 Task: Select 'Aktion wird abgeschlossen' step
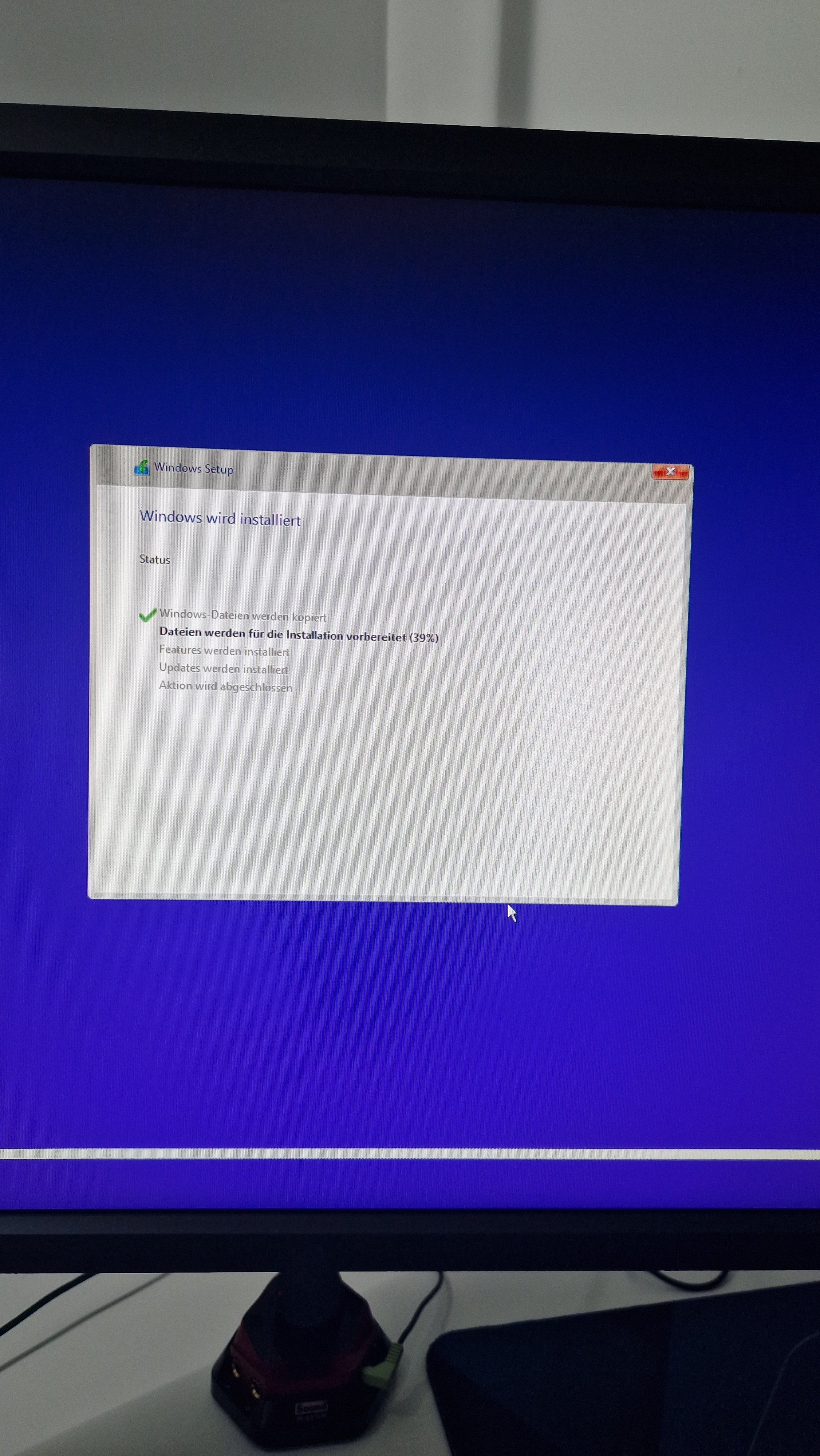click(226, 687)
